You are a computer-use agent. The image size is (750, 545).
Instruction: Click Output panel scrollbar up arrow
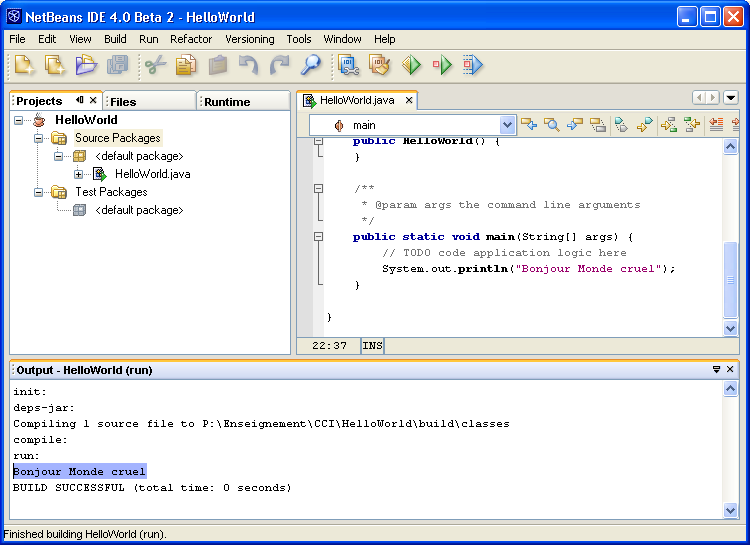point(730,389)
